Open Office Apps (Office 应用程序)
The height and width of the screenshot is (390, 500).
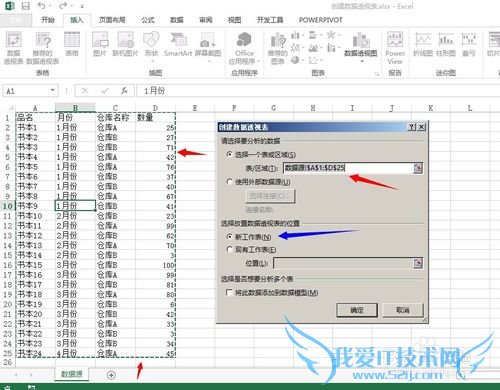[x=244, y=47]
